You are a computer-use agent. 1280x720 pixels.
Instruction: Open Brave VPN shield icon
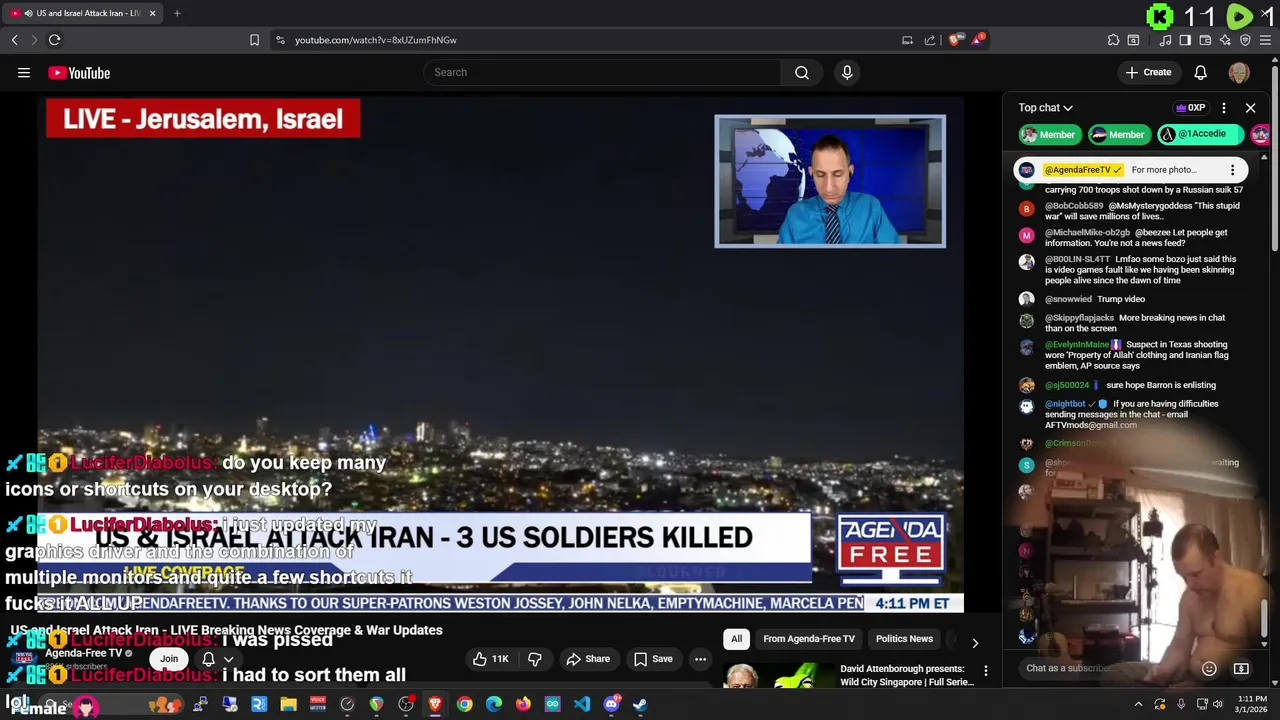pos(1245,40)
